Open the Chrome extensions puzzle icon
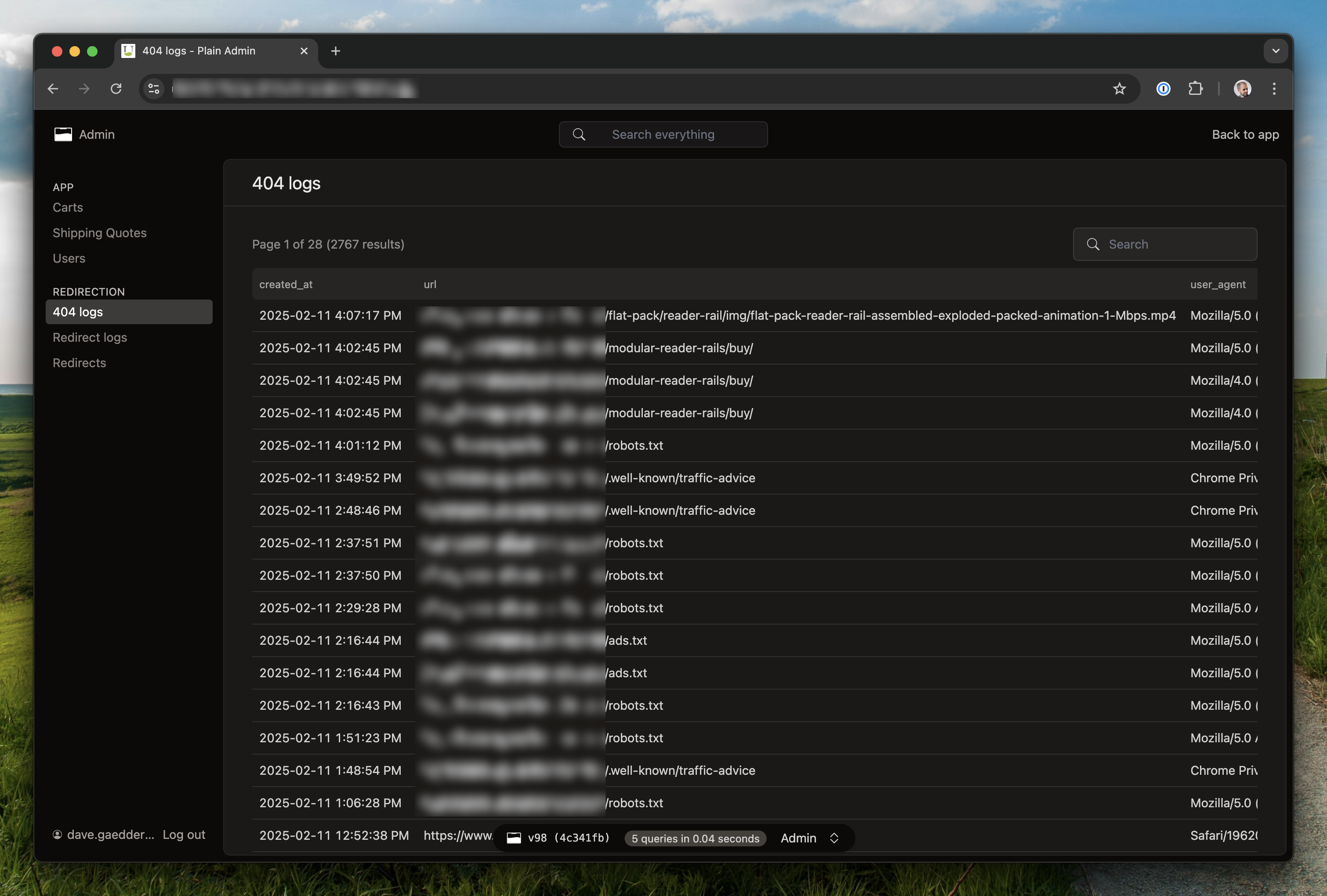This screenshot has height=896, width=1327. [1195, 88]
